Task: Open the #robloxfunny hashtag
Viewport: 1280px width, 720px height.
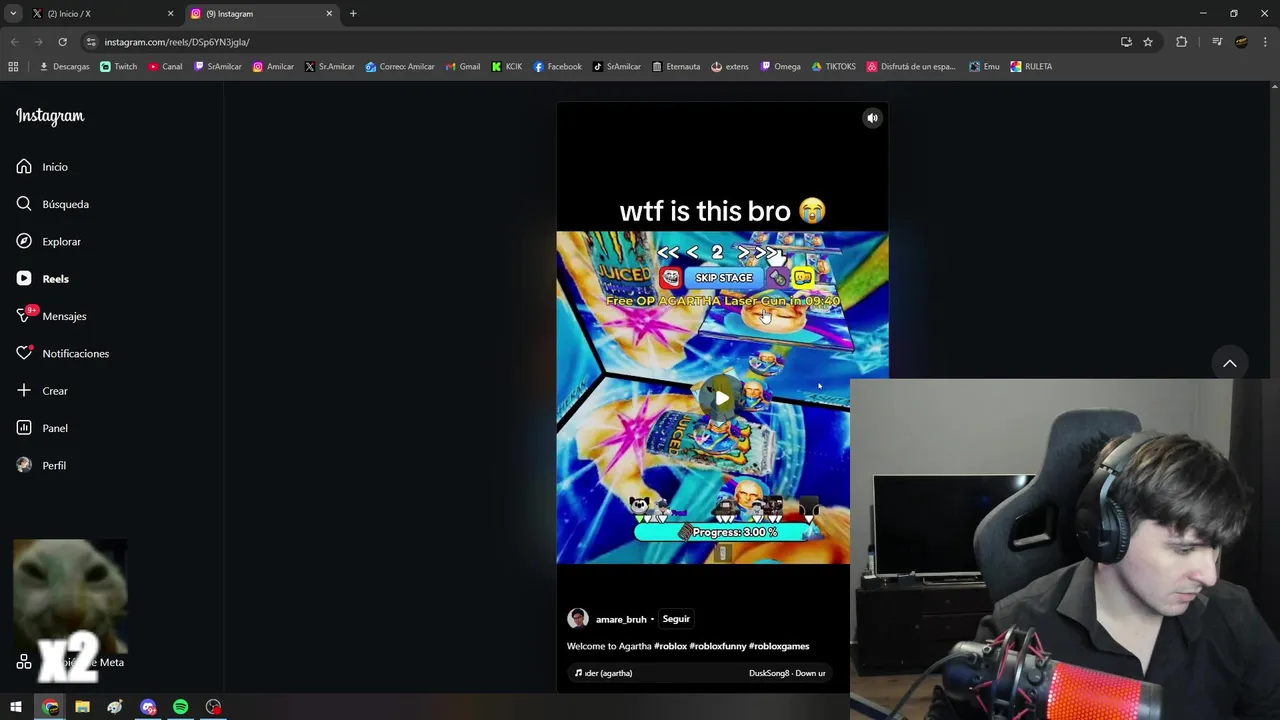Action: click(717, 646)
